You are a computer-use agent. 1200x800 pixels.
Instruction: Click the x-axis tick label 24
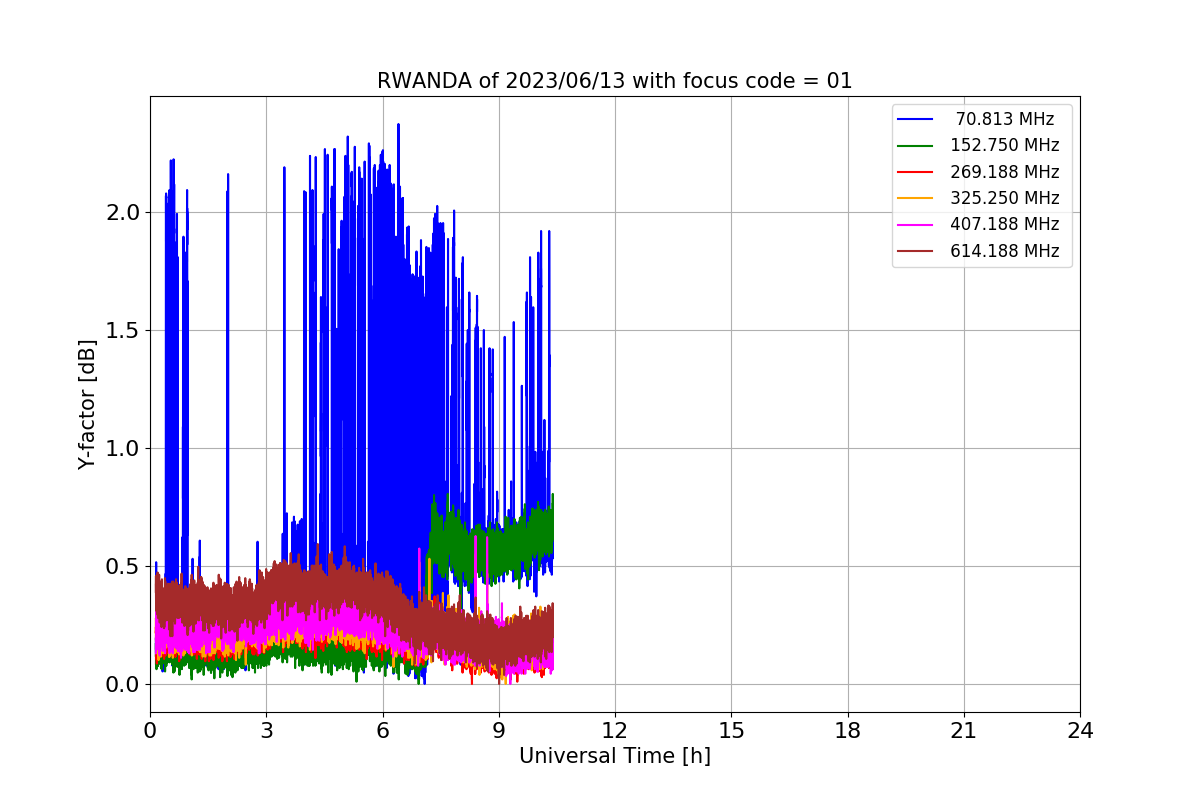tap(1080, 731)
